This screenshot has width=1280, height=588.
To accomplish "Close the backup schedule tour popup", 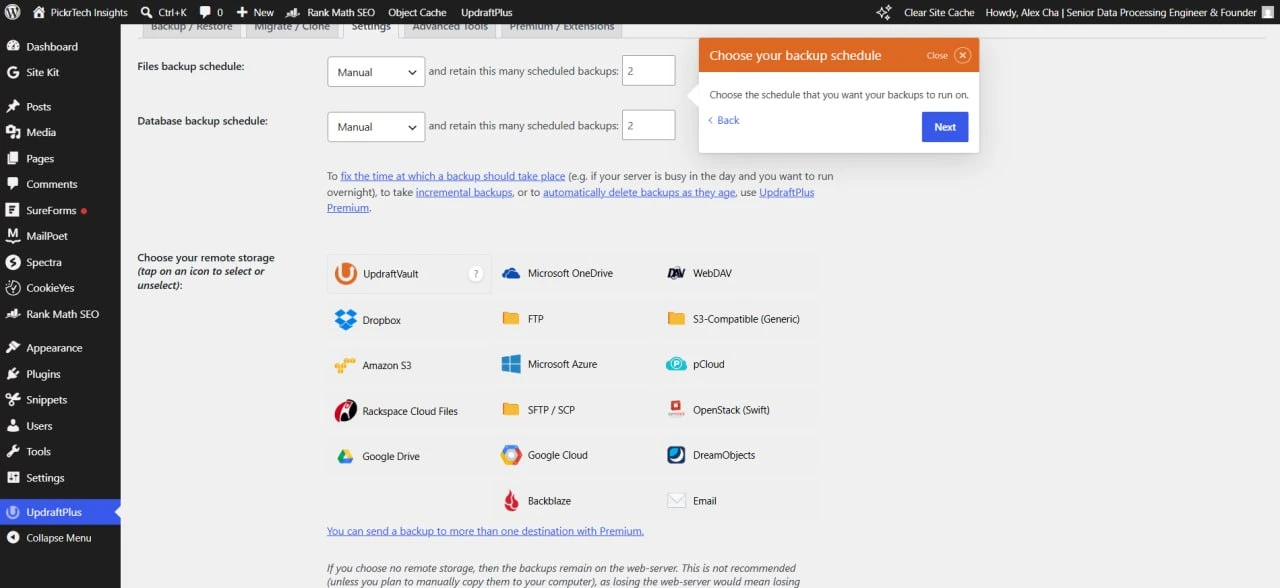I will point(962,55).
